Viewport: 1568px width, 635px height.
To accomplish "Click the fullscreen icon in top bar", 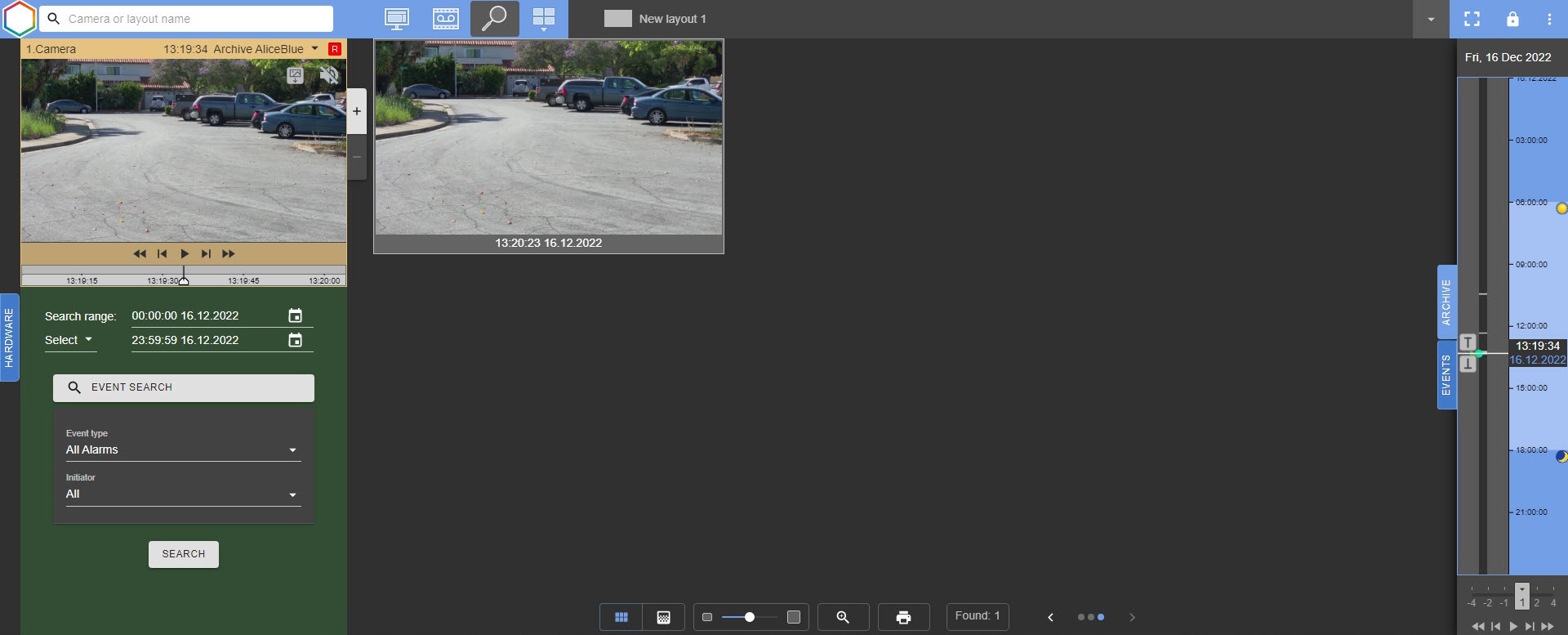I will (1472, 19).
